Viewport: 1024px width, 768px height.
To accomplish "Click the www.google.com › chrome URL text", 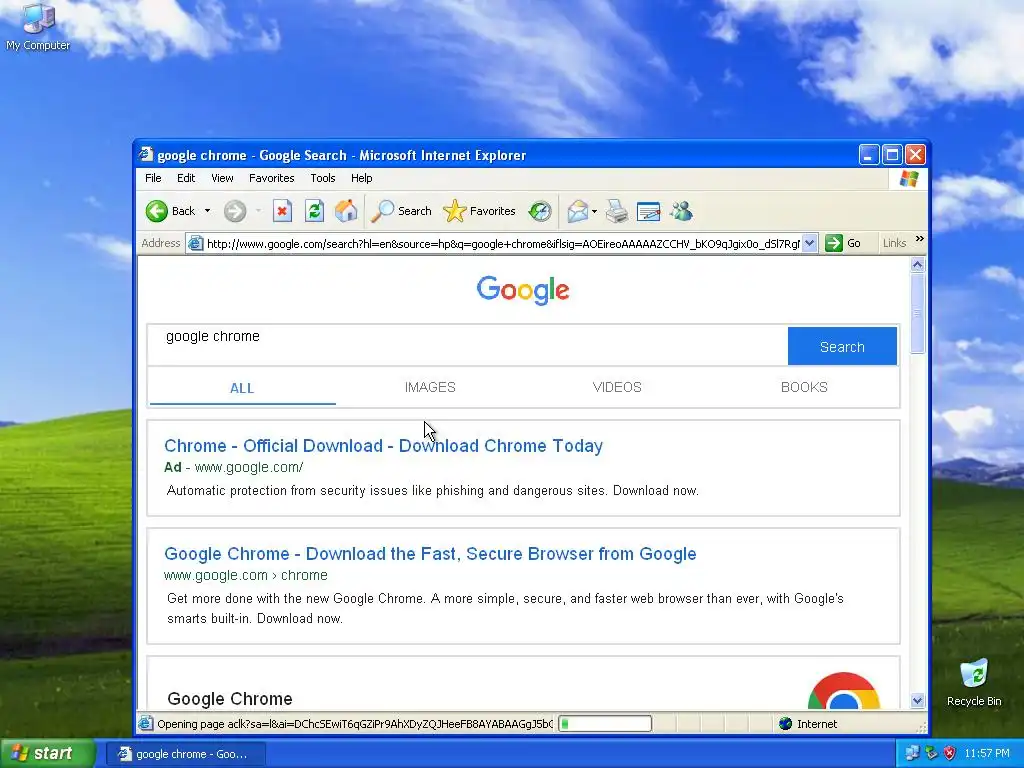I will 246,575.
